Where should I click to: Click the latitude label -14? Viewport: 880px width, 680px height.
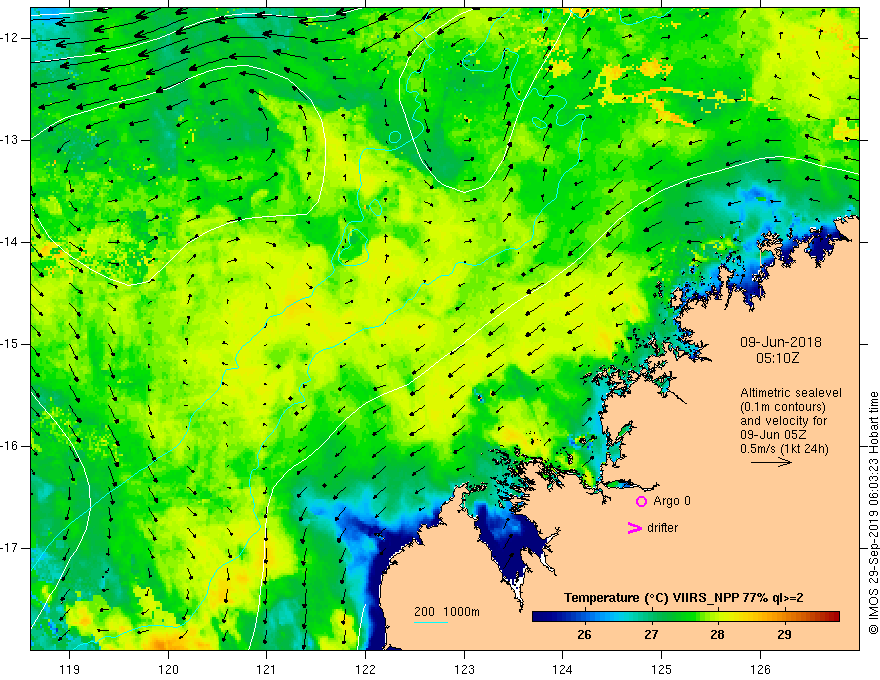tap(10, 242)
